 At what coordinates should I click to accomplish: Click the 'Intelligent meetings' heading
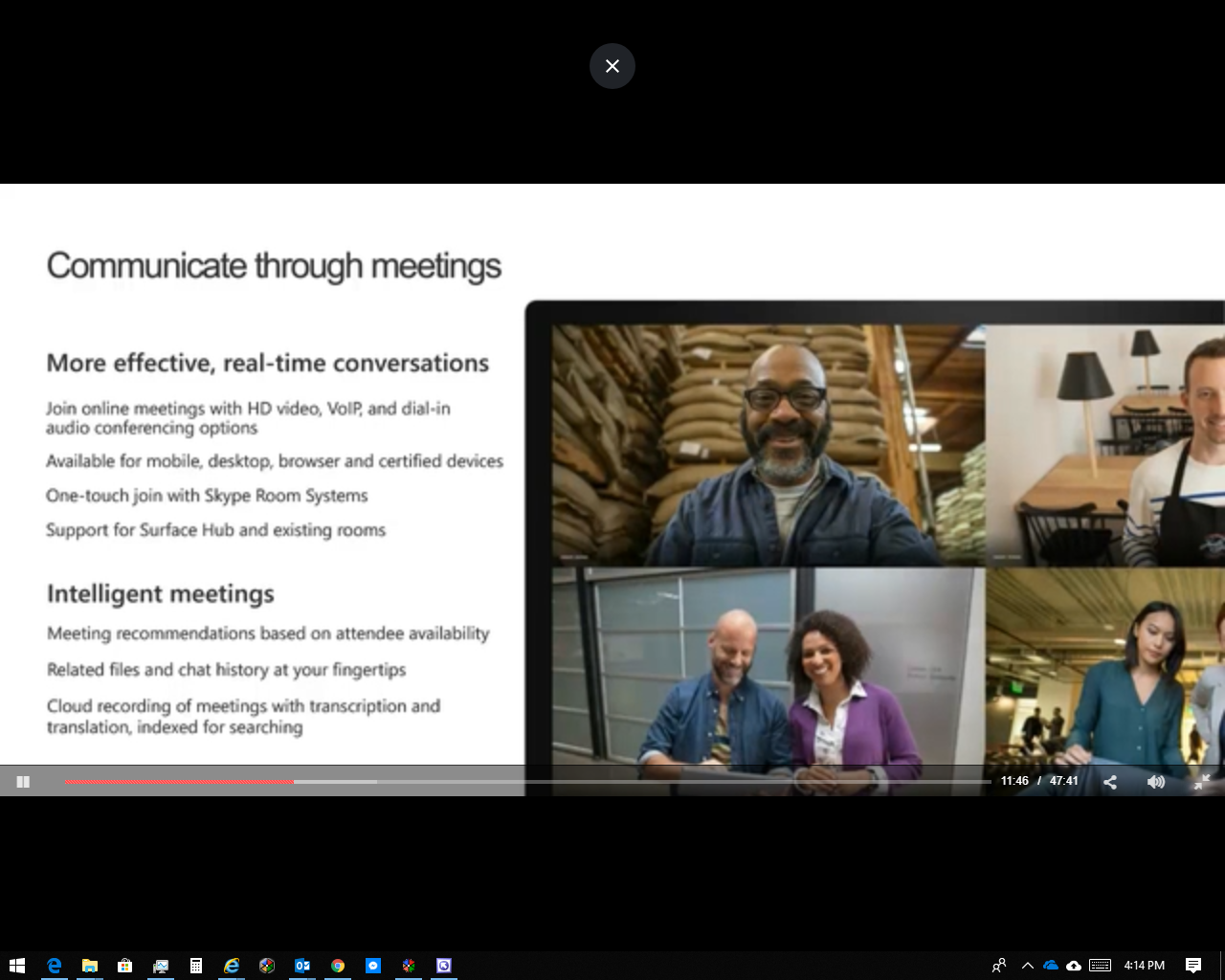pos(161,594)
